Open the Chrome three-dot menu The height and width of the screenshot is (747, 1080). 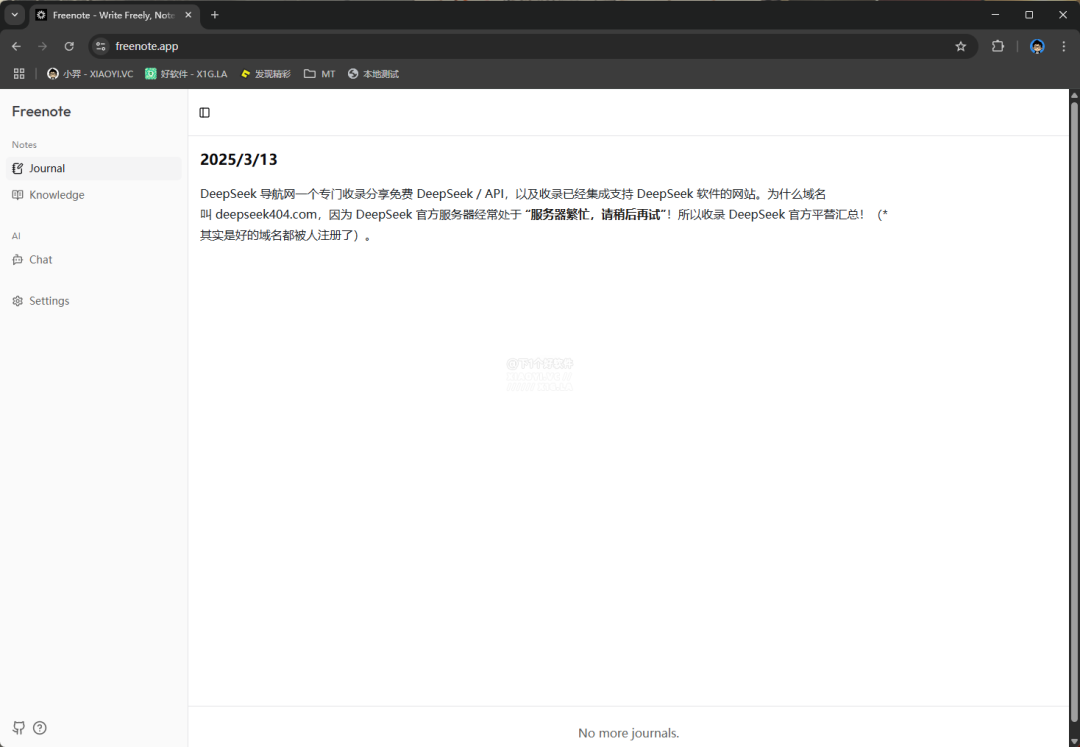tap(1063, 46)
